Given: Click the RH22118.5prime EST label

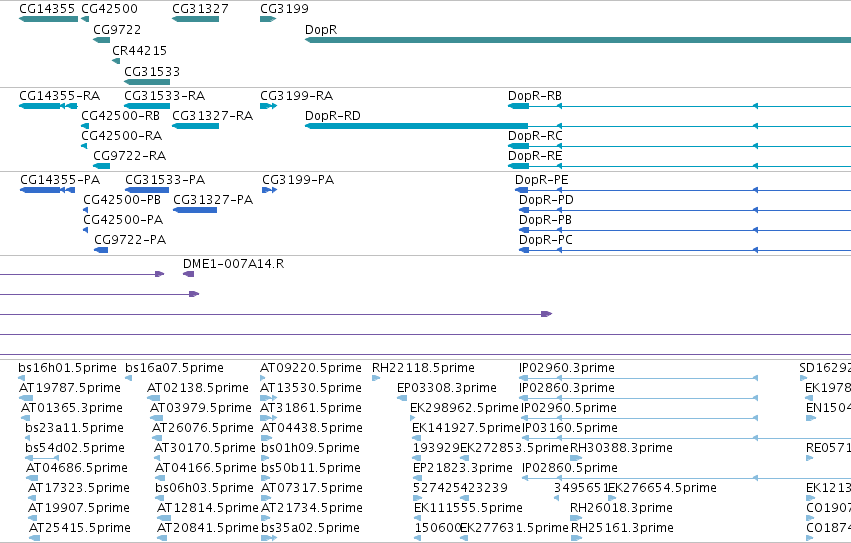Looking at the screenshot, I should point(423,368).
